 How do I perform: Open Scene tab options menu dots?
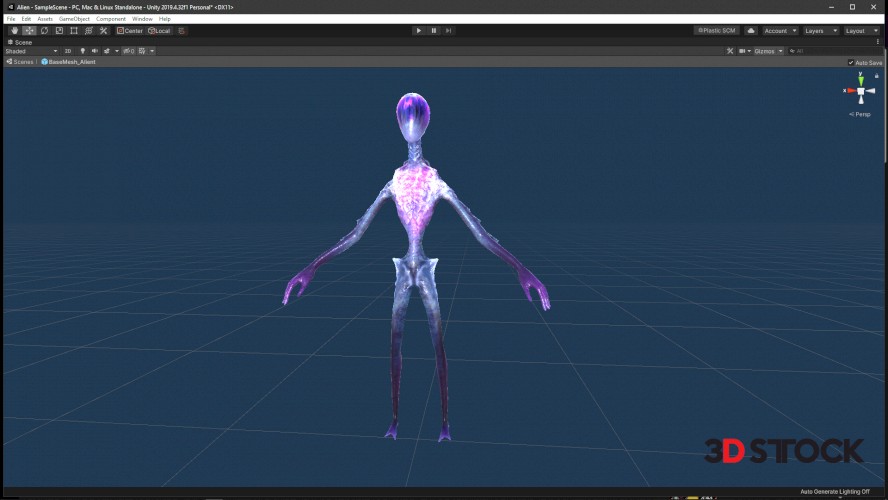pos(878,42)
